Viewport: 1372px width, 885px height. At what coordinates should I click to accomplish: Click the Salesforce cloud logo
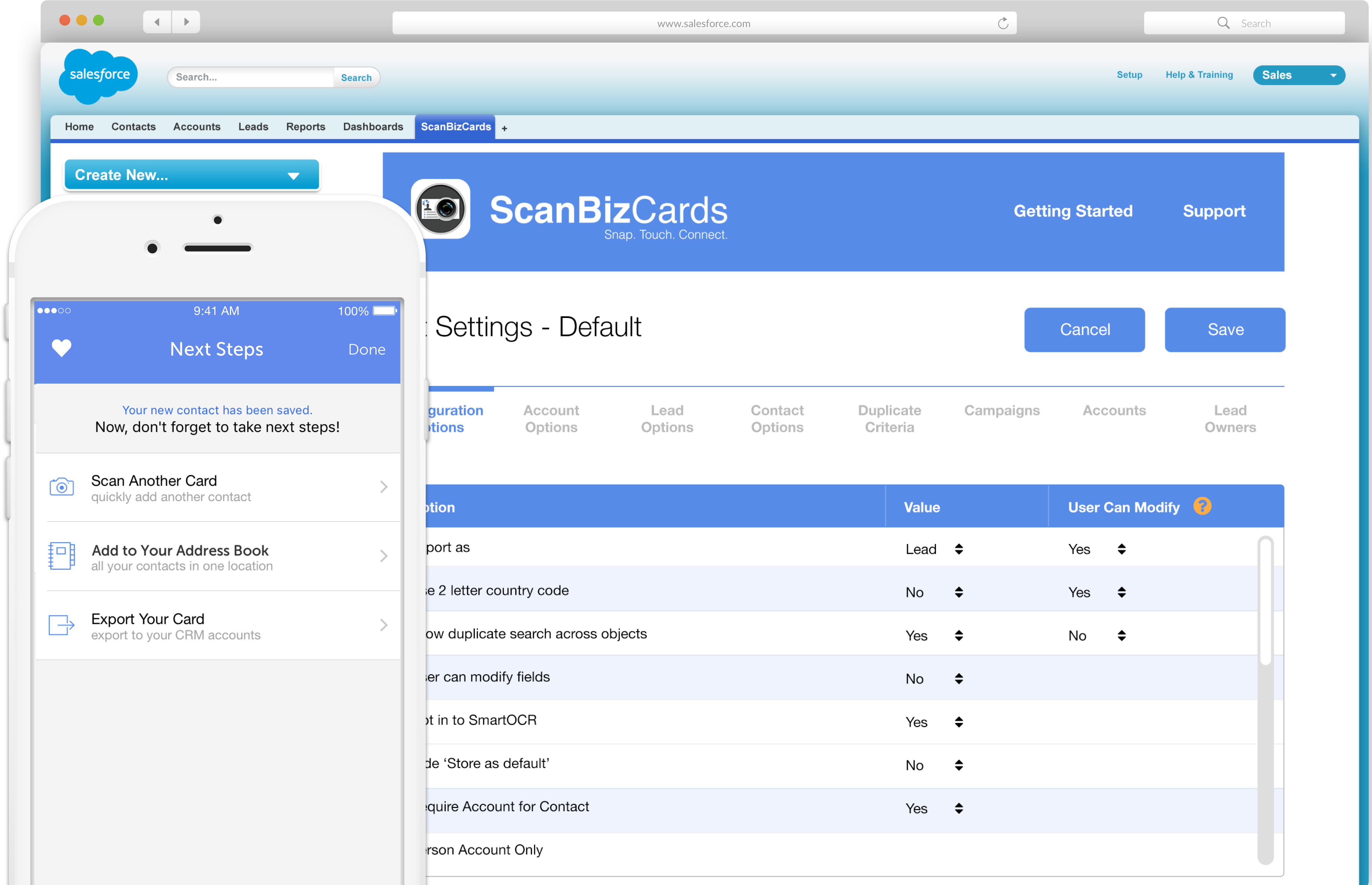[98, 76]
